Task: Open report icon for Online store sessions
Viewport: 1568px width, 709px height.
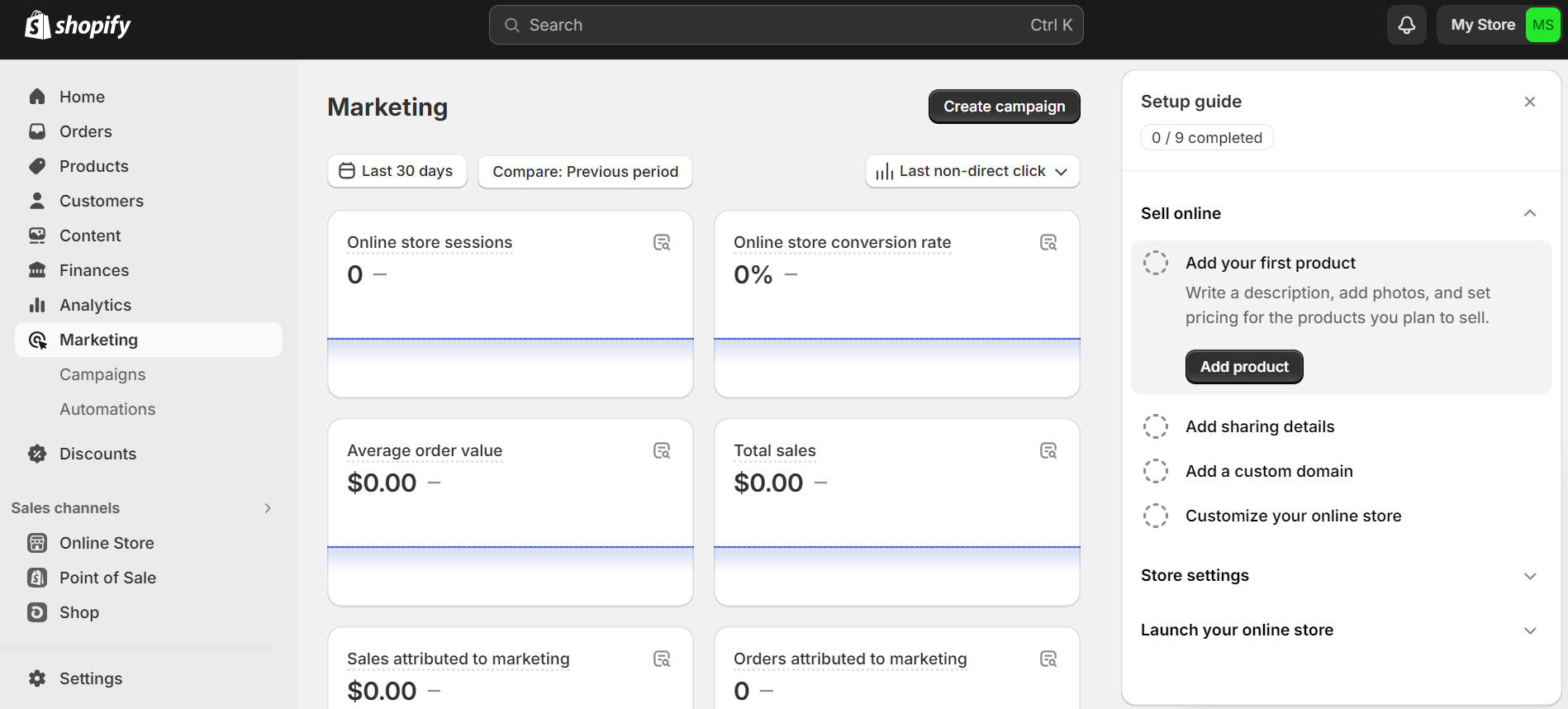Action: coord(662,242)
